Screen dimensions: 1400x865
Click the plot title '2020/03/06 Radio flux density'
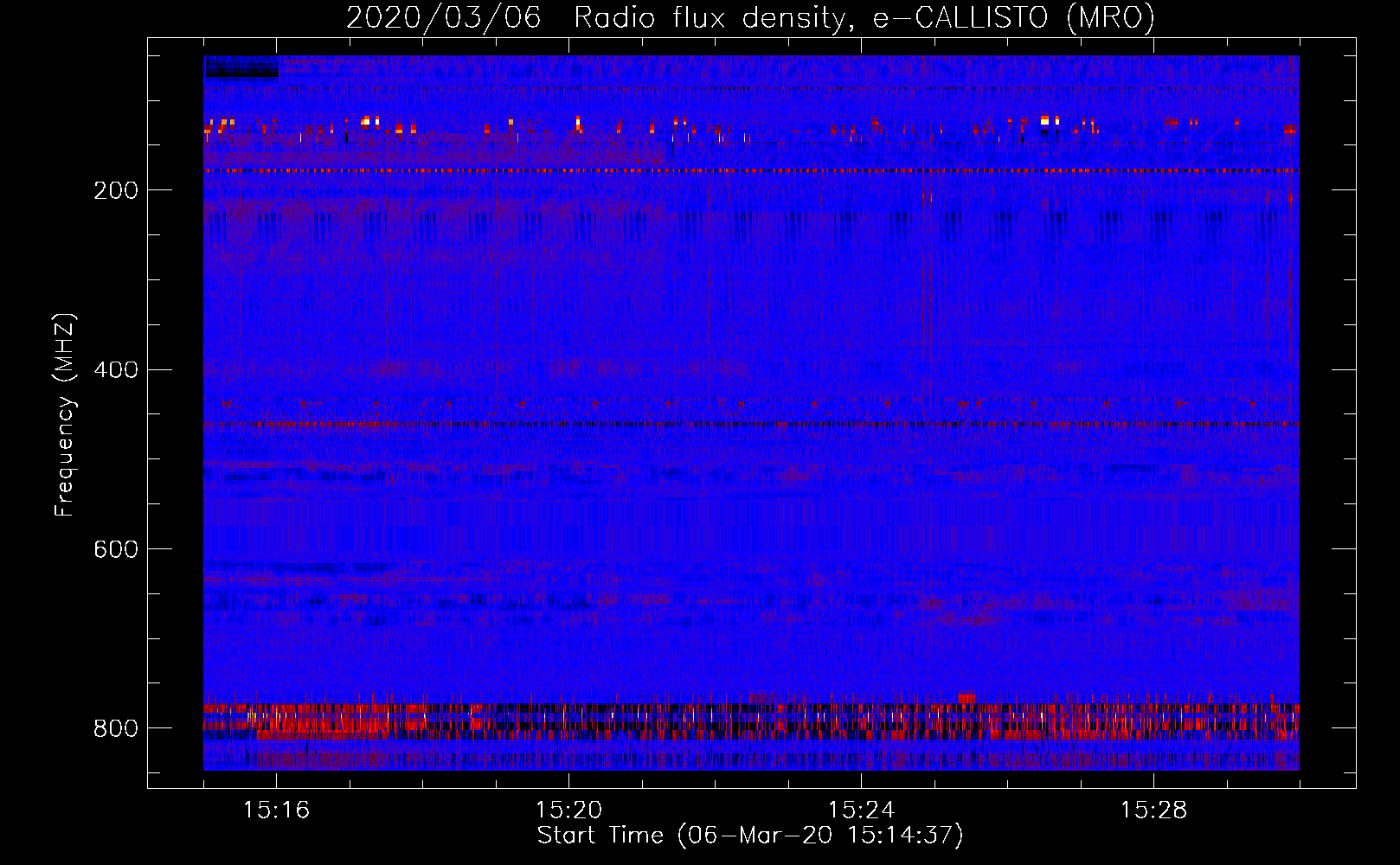pos(750,17)
